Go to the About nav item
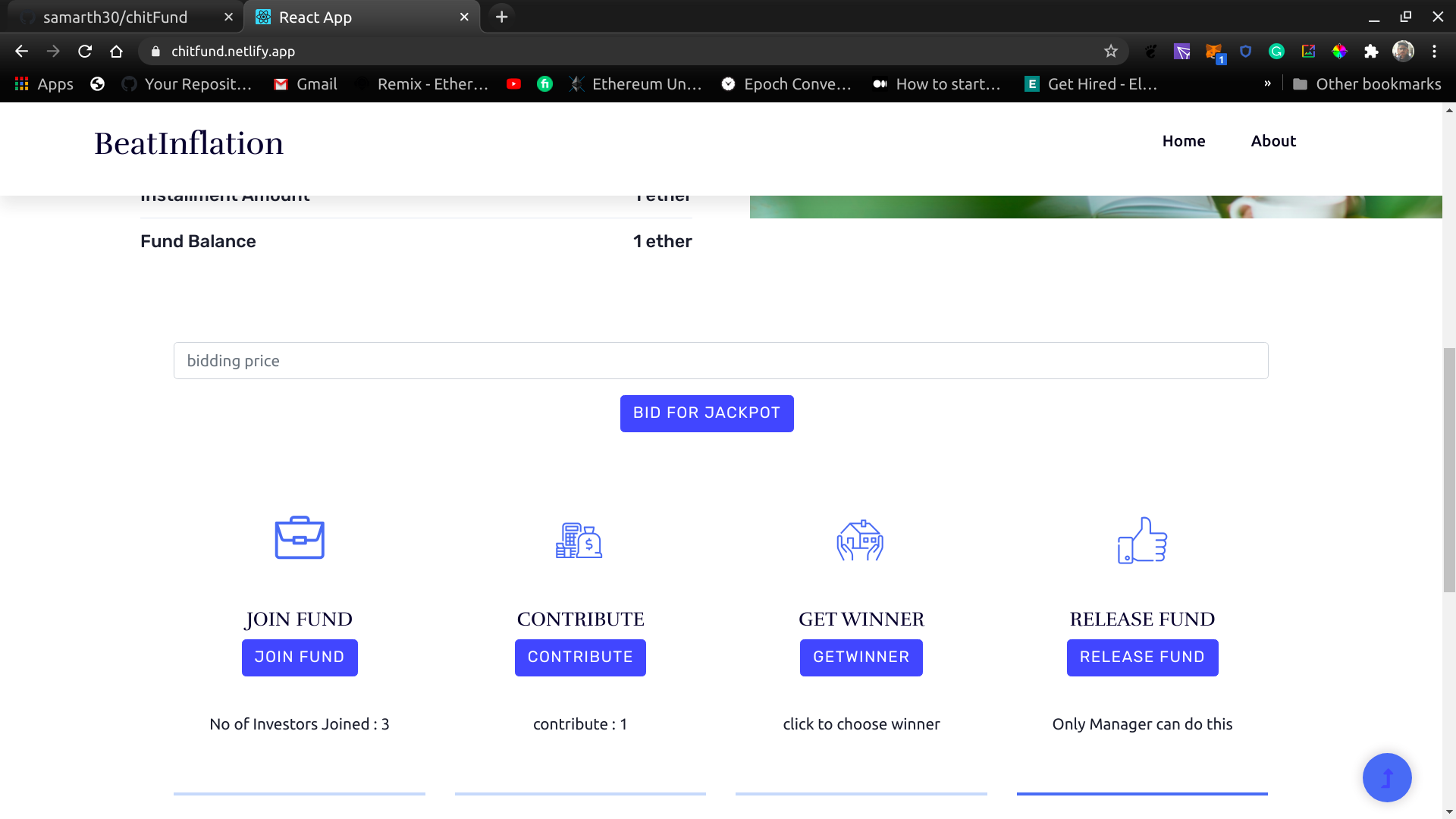 pyautogui.click(x=1273, y=141)
